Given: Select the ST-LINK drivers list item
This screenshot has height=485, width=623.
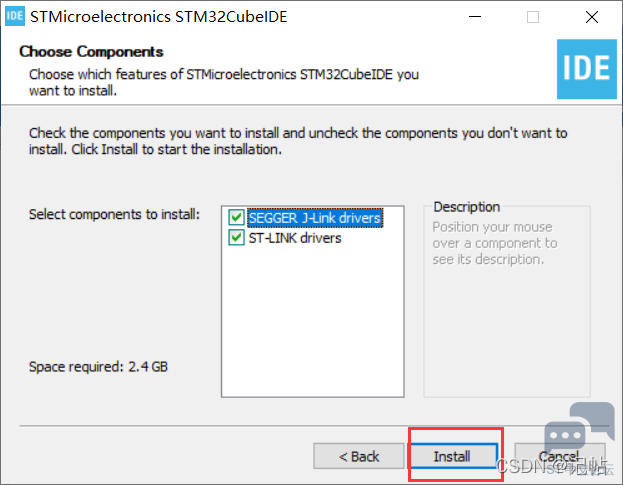Looking at the screenshot, I should pyautogui.click(x=295, y=238).
